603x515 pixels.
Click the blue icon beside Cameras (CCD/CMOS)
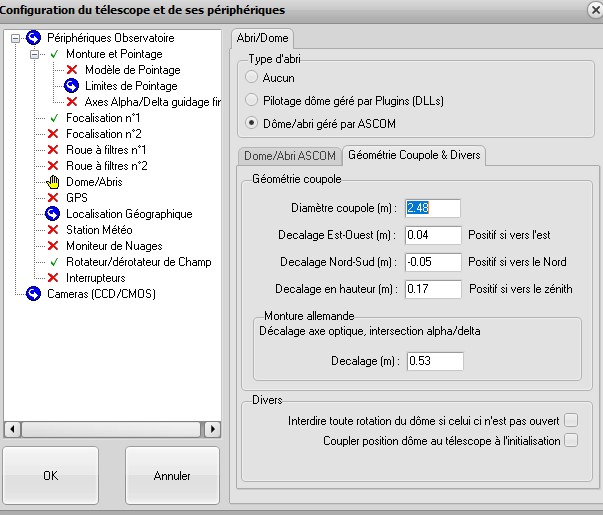point(34,294)
